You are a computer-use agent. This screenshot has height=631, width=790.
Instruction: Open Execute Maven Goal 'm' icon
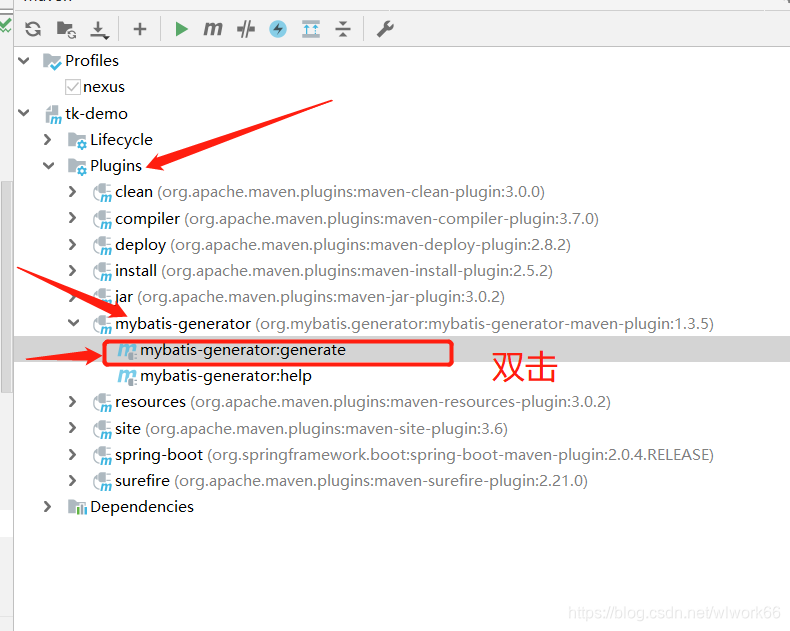tap(213, 29)
